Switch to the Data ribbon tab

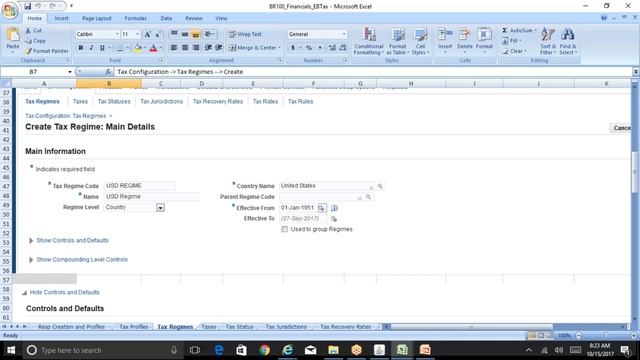click(166, 18)
